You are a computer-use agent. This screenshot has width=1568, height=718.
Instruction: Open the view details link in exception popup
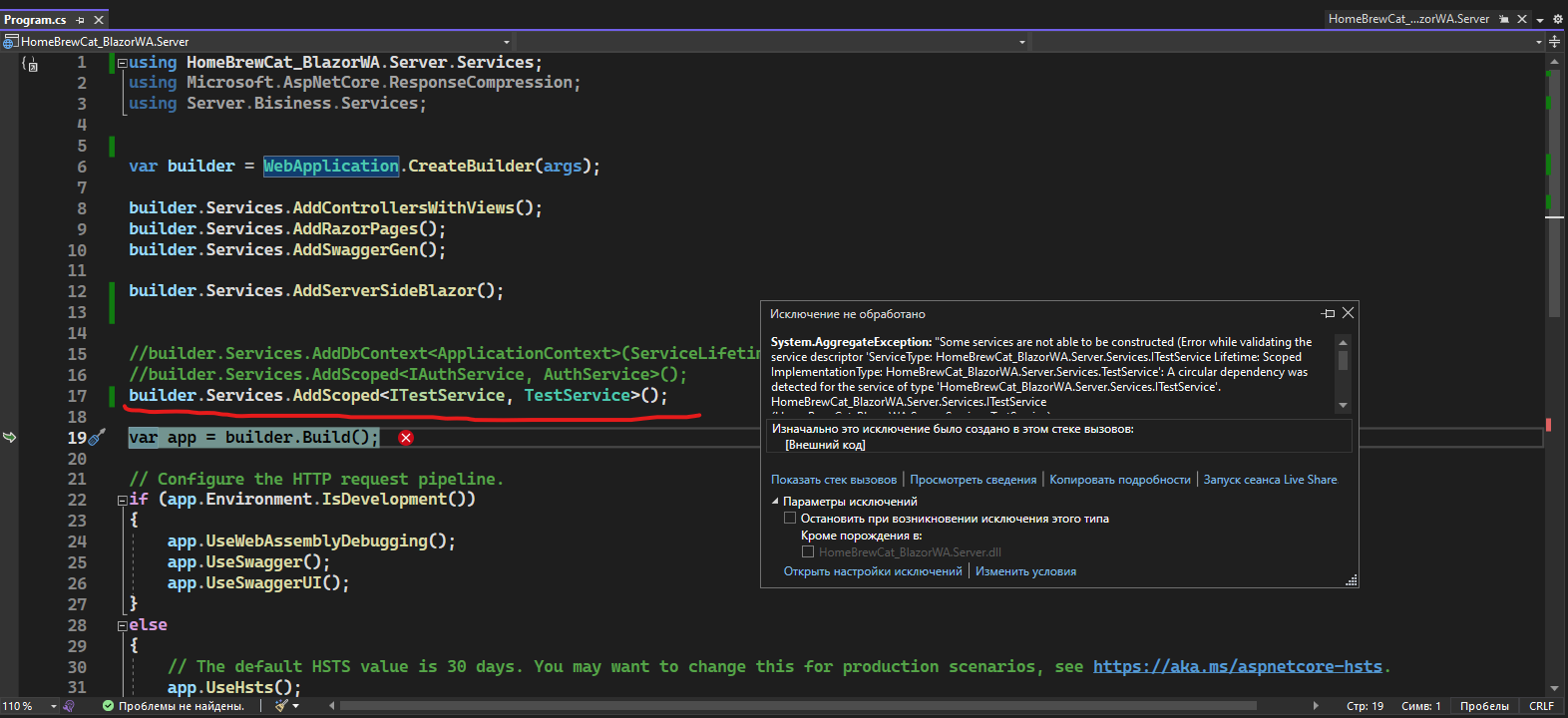click(974, 480)
